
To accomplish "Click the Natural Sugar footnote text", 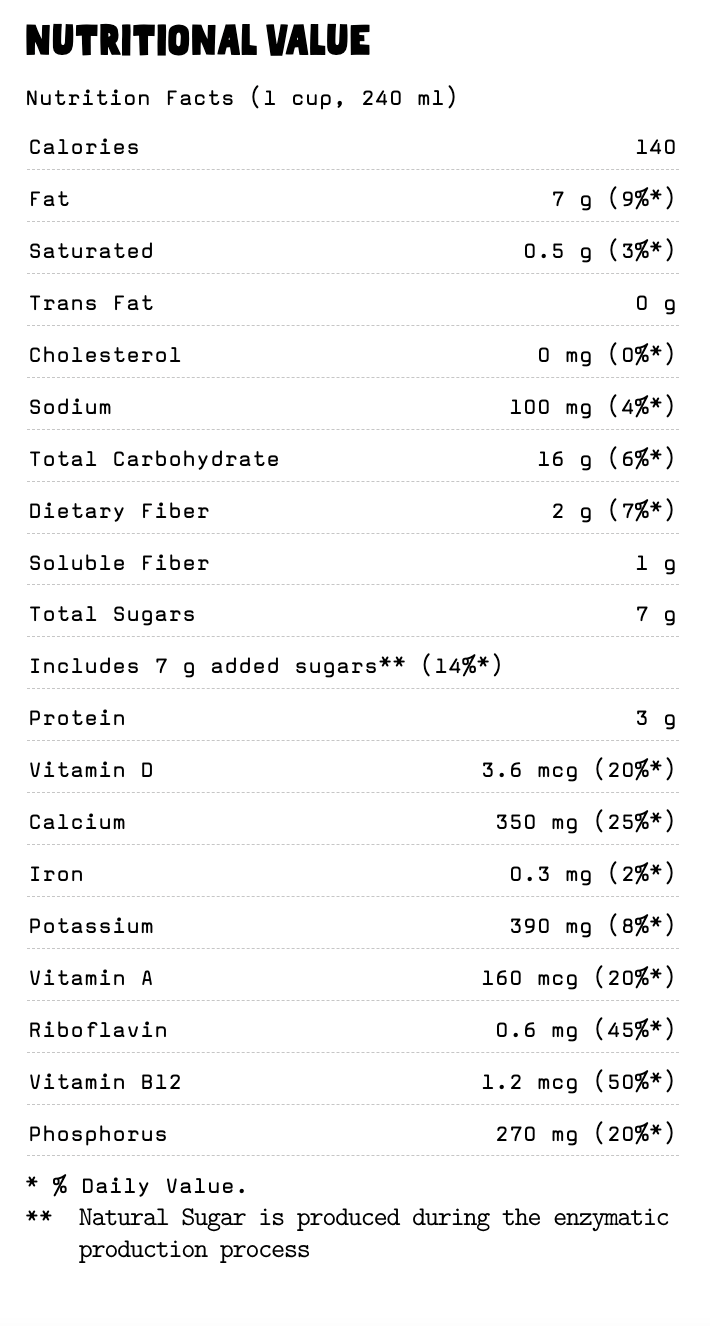I will point(374,1233).
